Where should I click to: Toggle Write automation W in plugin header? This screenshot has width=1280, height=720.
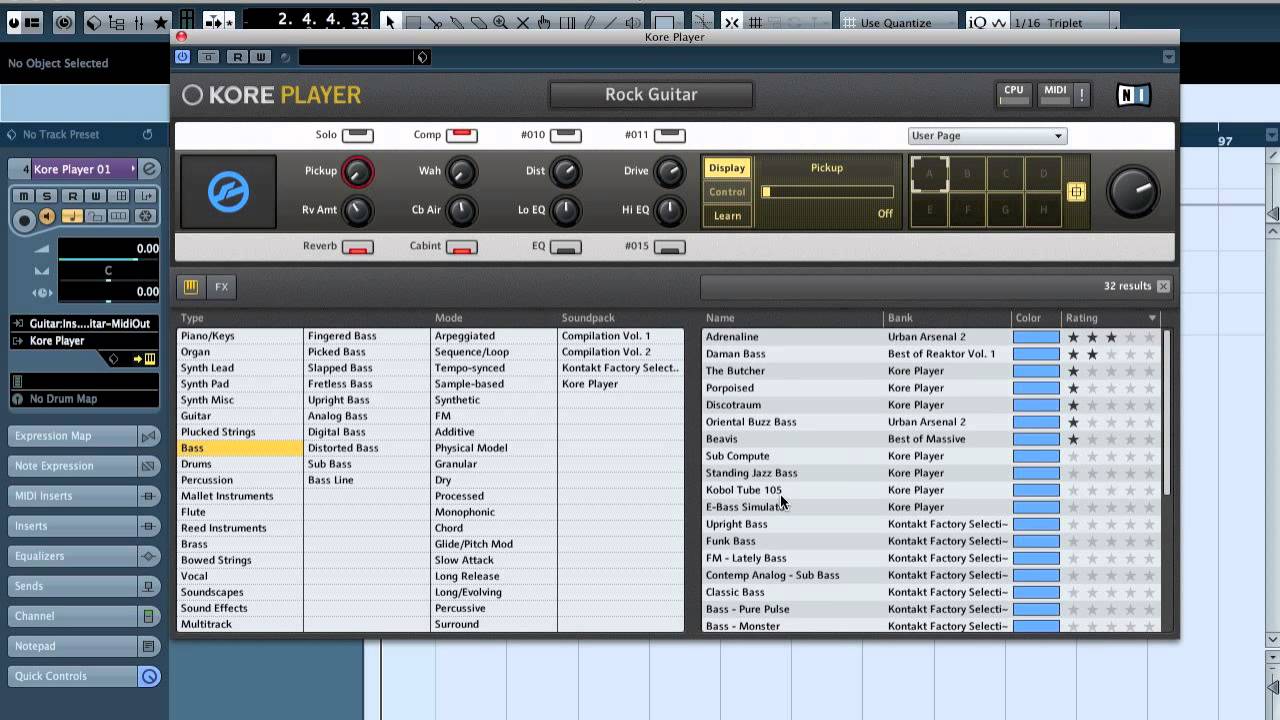pyautogui.click(x=260, y=57)
